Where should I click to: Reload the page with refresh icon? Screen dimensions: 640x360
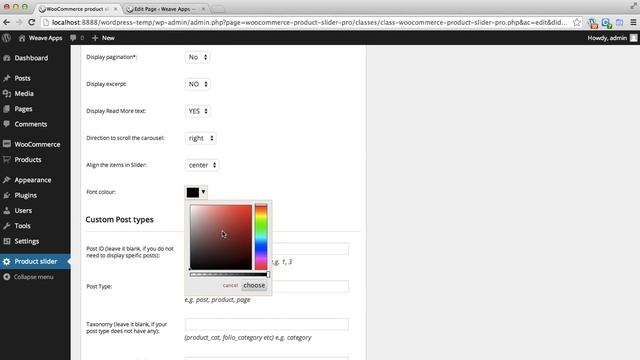[31, 22]
